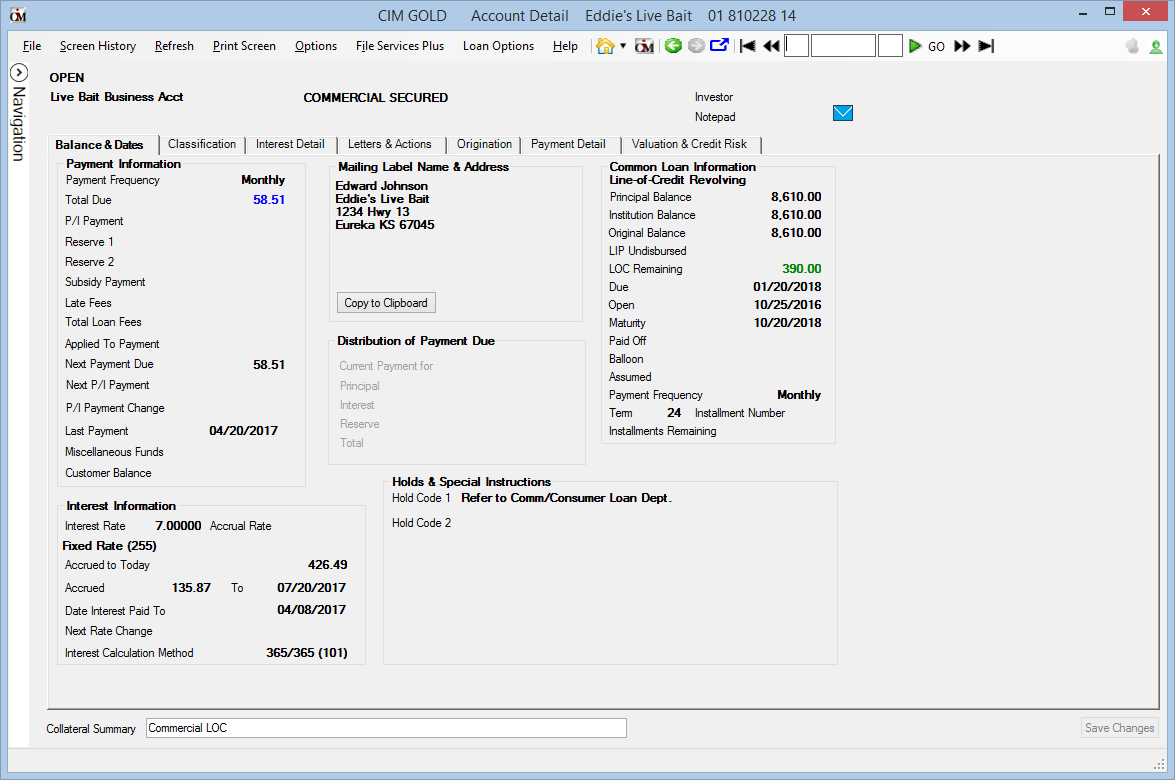Switch to the Origination tab
Viewport: 1175px width, 780px height.
pyautogui.click(x=485, y=145)
